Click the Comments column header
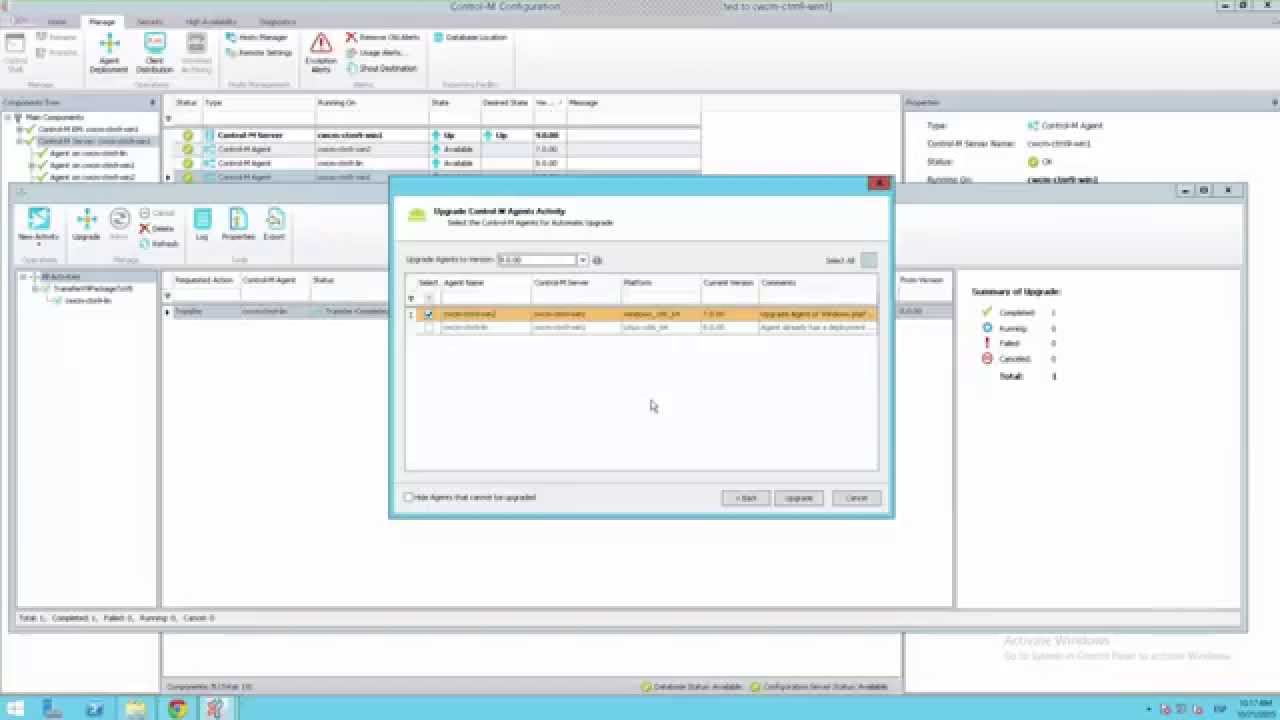Viewport: 1280px width, 720px height. point(817,283)
